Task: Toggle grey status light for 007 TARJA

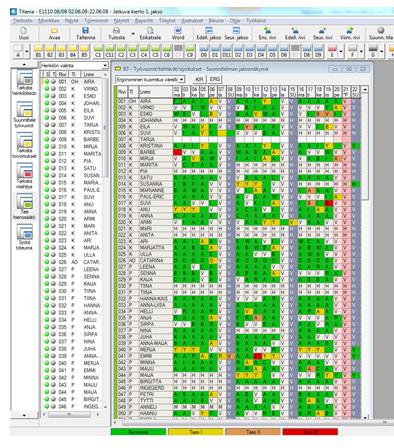Action: click(x=53, y=125)
